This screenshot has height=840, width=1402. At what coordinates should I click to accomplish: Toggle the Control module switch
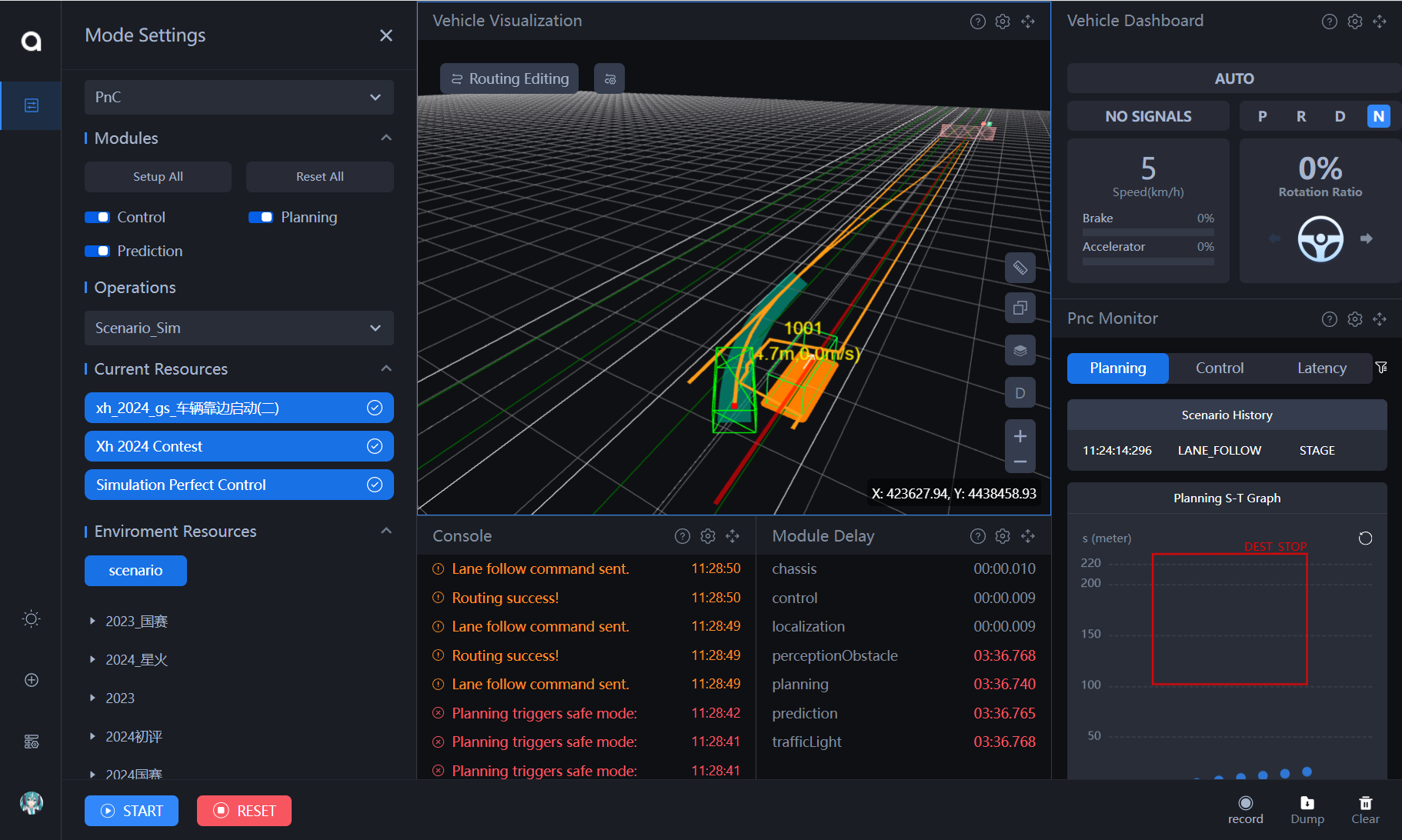coord(97,218)
